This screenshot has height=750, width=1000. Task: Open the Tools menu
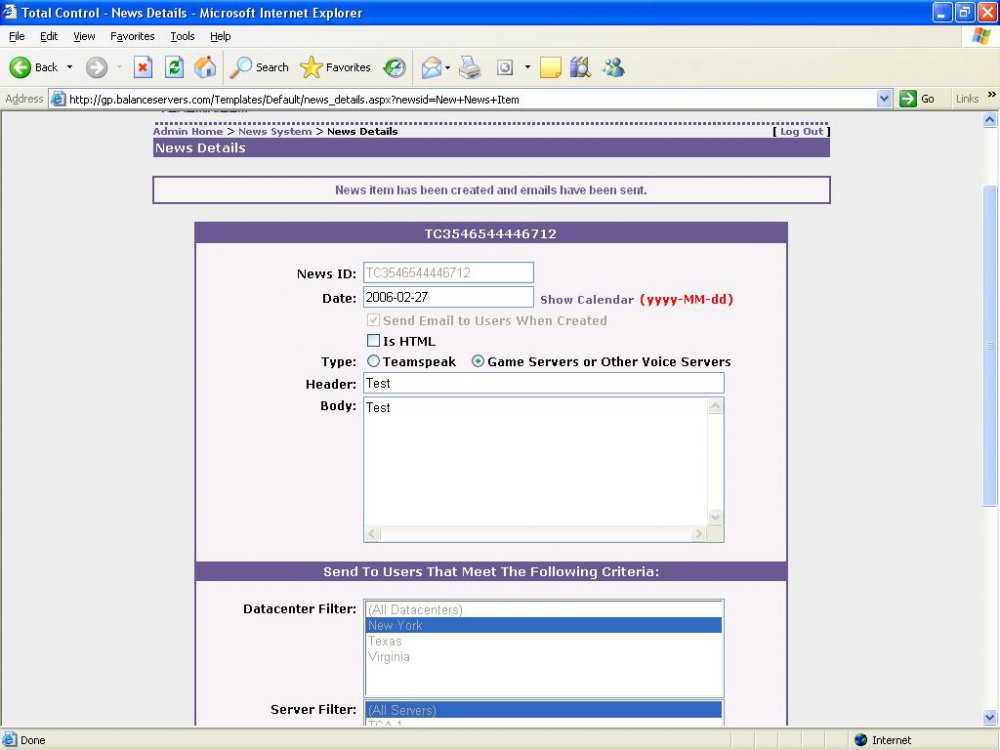click(x=182, y=36)
